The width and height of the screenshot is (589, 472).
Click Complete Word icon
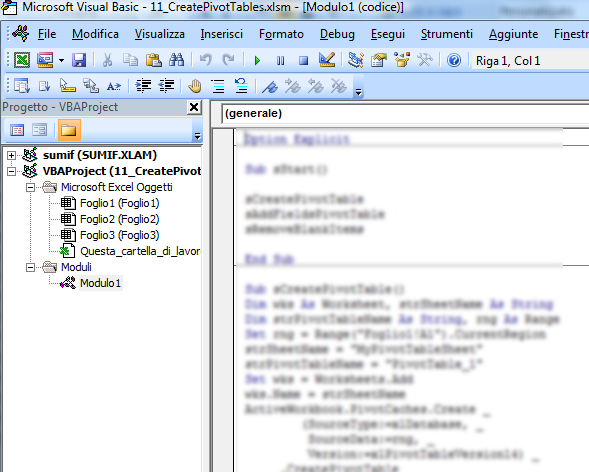point(114,86)
